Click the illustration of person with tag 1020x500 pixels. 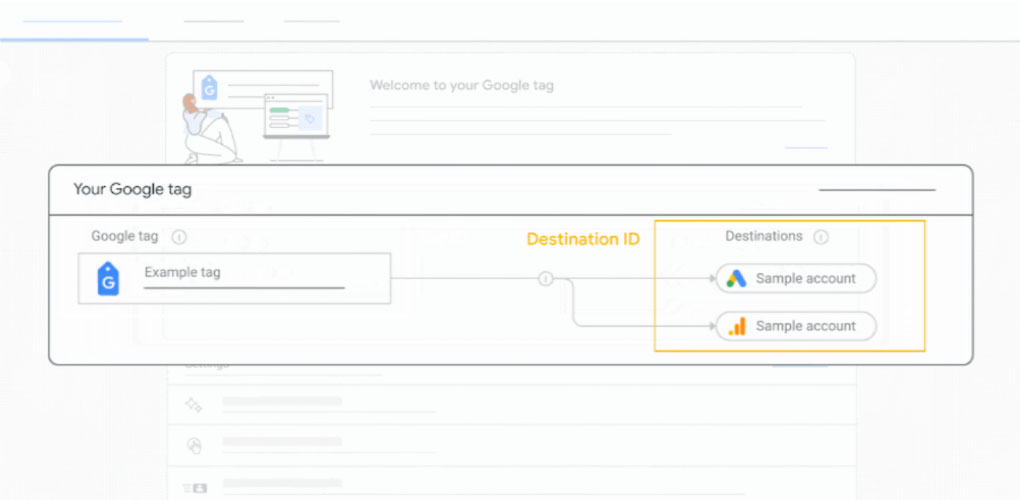pyautogui.click(x=258, y=116)
